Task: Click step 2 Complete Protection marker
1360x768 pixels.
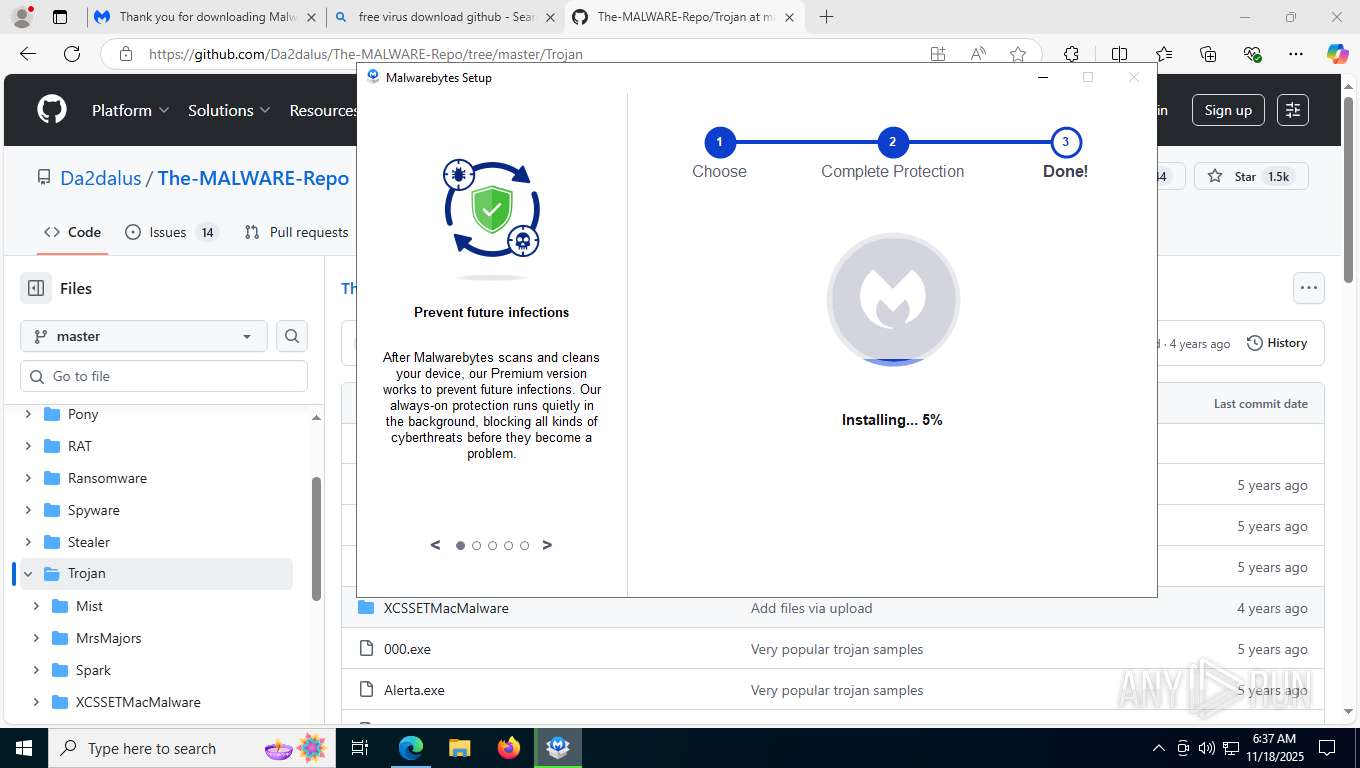Action: pos(892,142)
